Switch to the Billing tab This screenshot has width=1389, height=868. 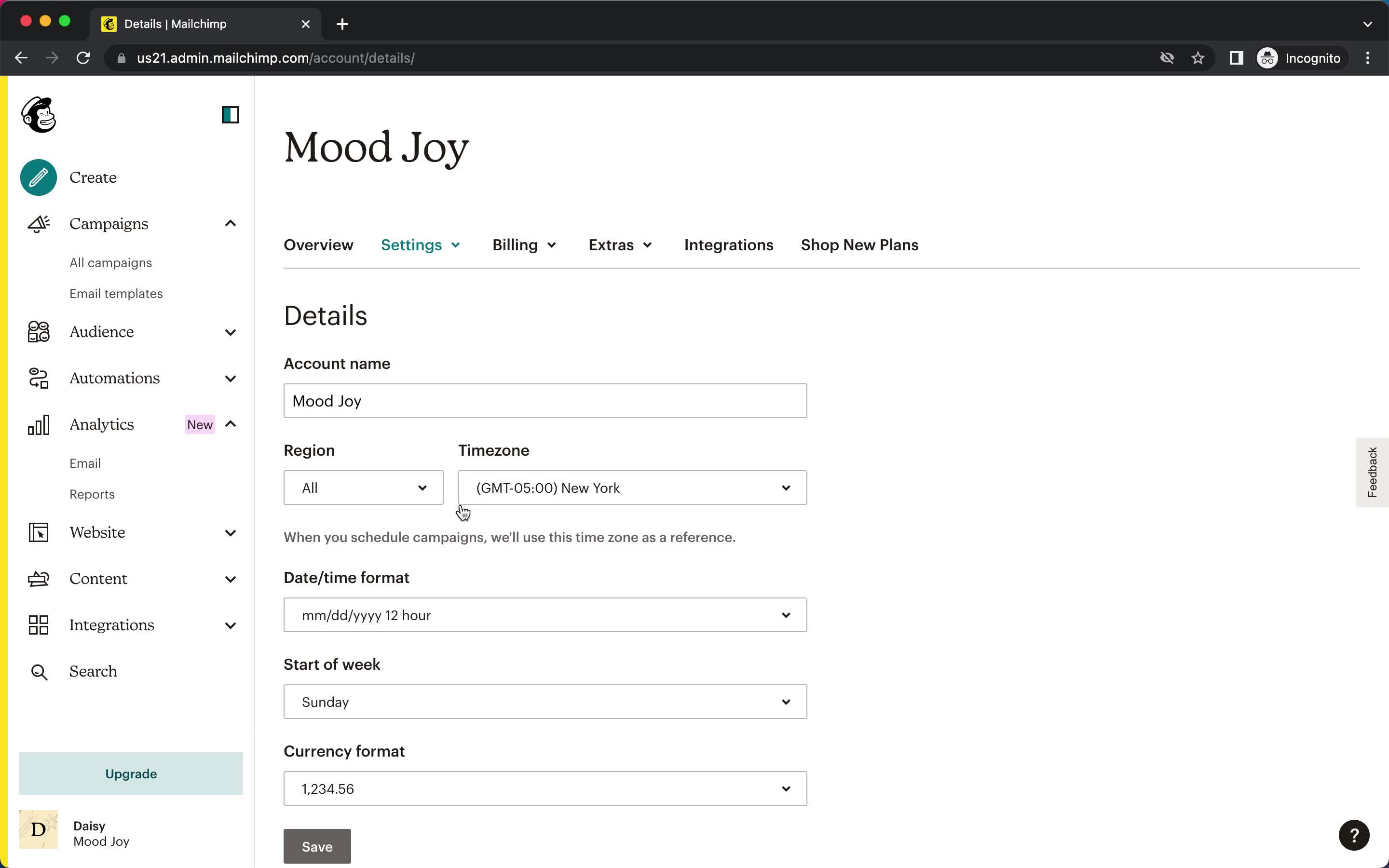pyautogui.click(x=516, y=245)
